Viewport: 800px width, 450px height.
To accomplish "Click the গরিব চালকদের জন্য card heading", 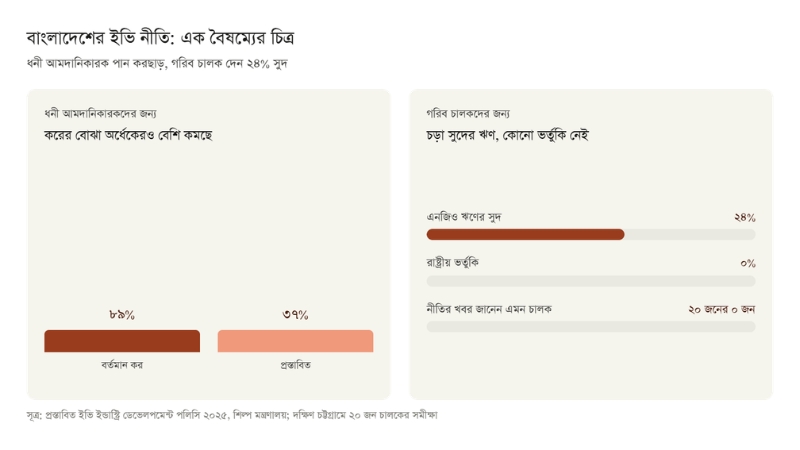I will point(468,113).
